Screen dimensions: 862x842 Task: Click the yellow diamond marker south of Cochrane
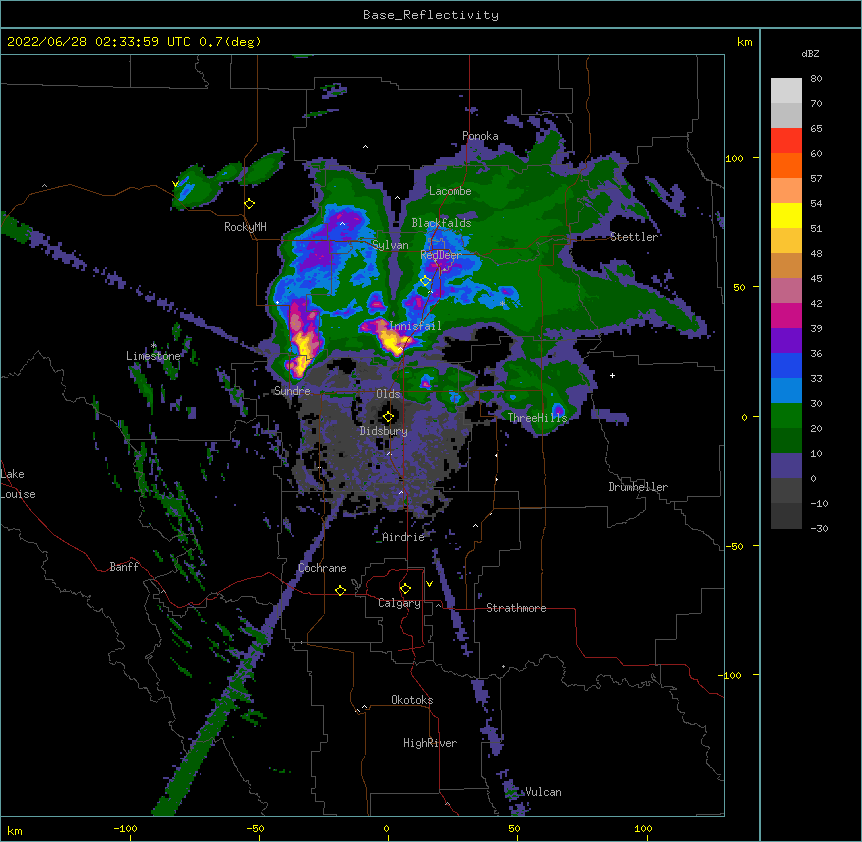click(x=340, y=590)
